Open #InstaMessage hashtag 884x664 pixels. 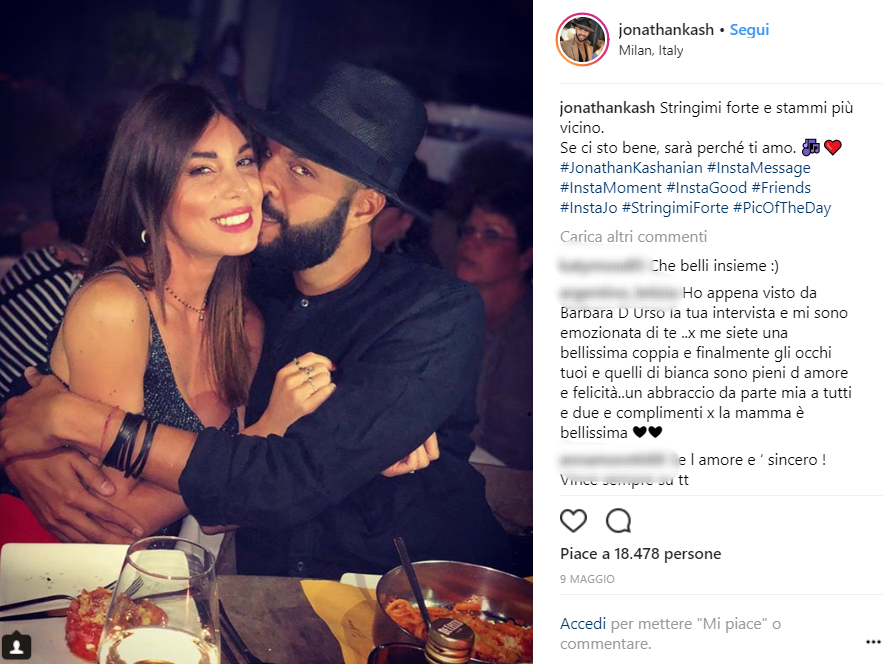758,167
